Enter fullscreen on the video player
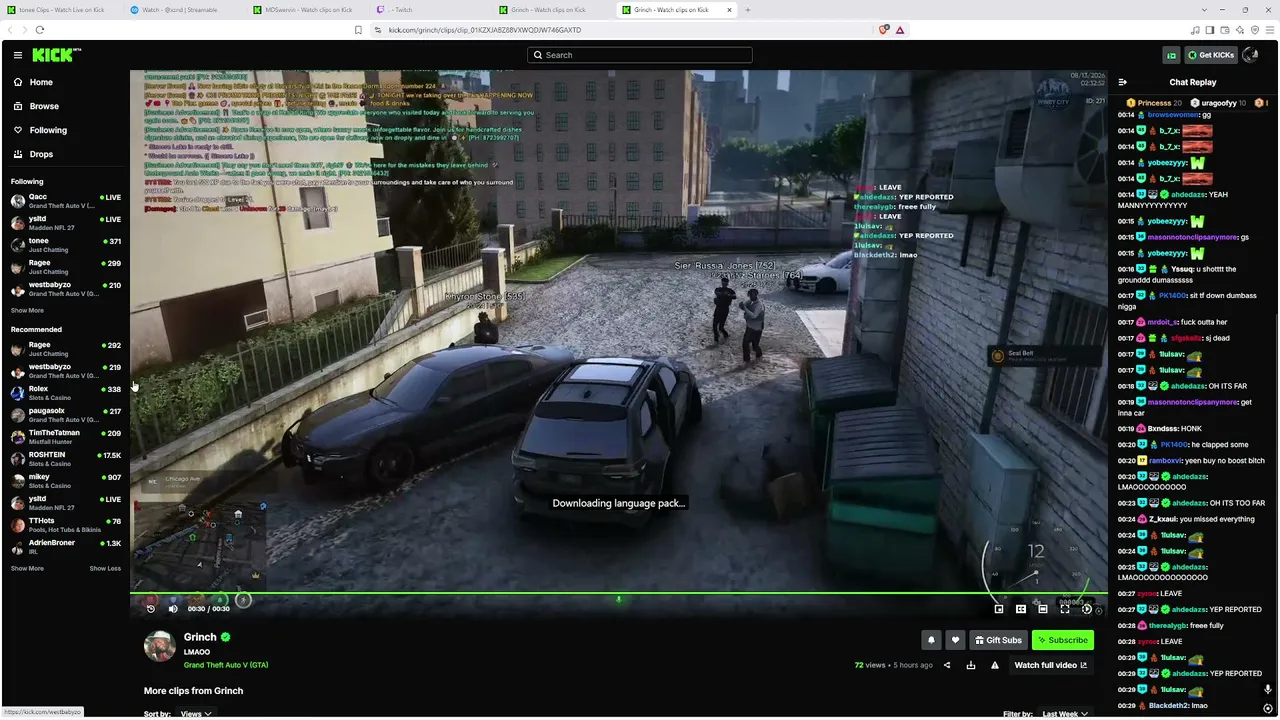The height and width of the screenshot is (720, 1280). click(1065, 608)
